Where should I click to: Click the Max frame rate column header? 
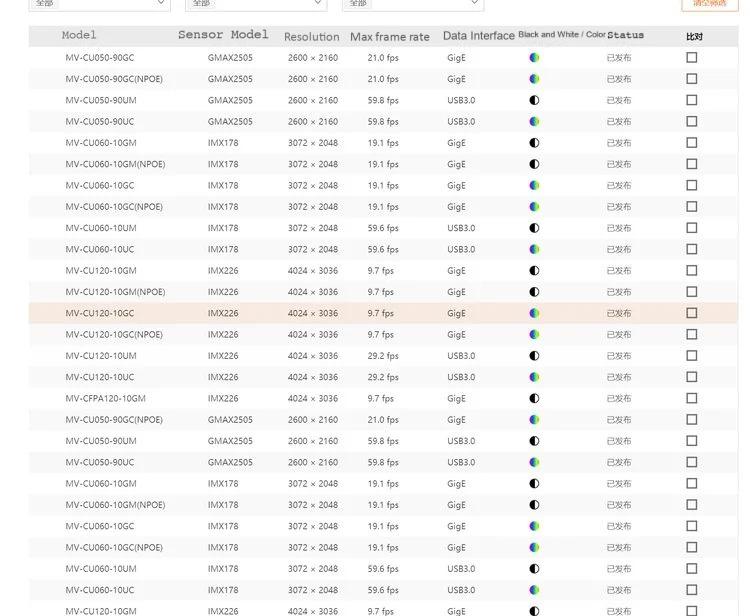point(389,37)
